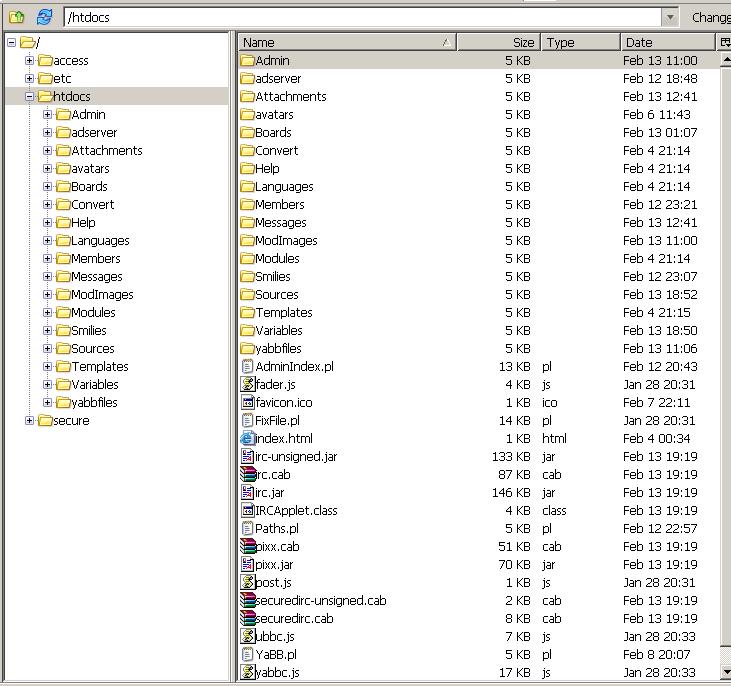731x686 pixels.
Task: Click the index.html browser icon
Action: coord(247,438)
